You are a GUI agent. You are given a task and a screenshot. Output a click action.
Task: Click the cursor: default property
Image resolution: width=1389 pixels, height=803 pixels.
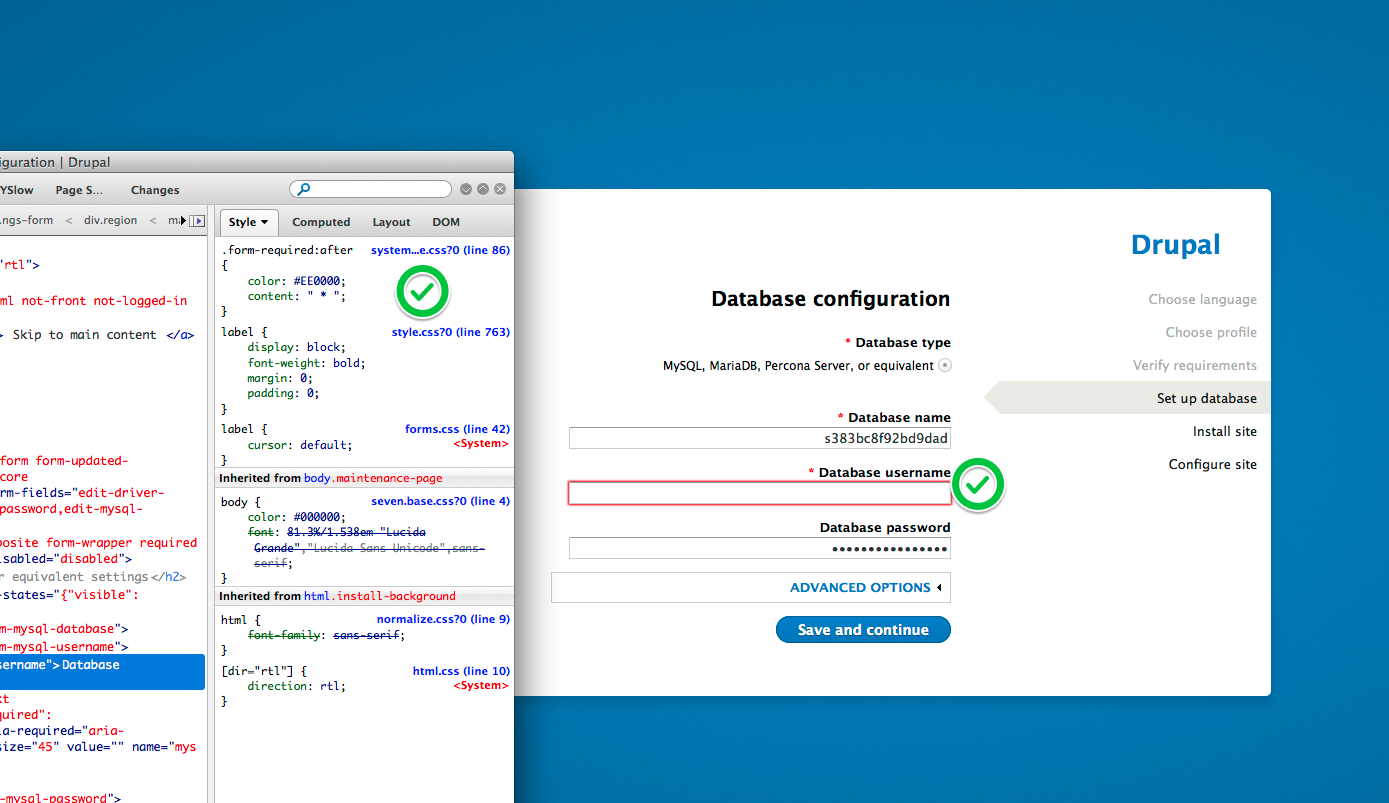300,445
